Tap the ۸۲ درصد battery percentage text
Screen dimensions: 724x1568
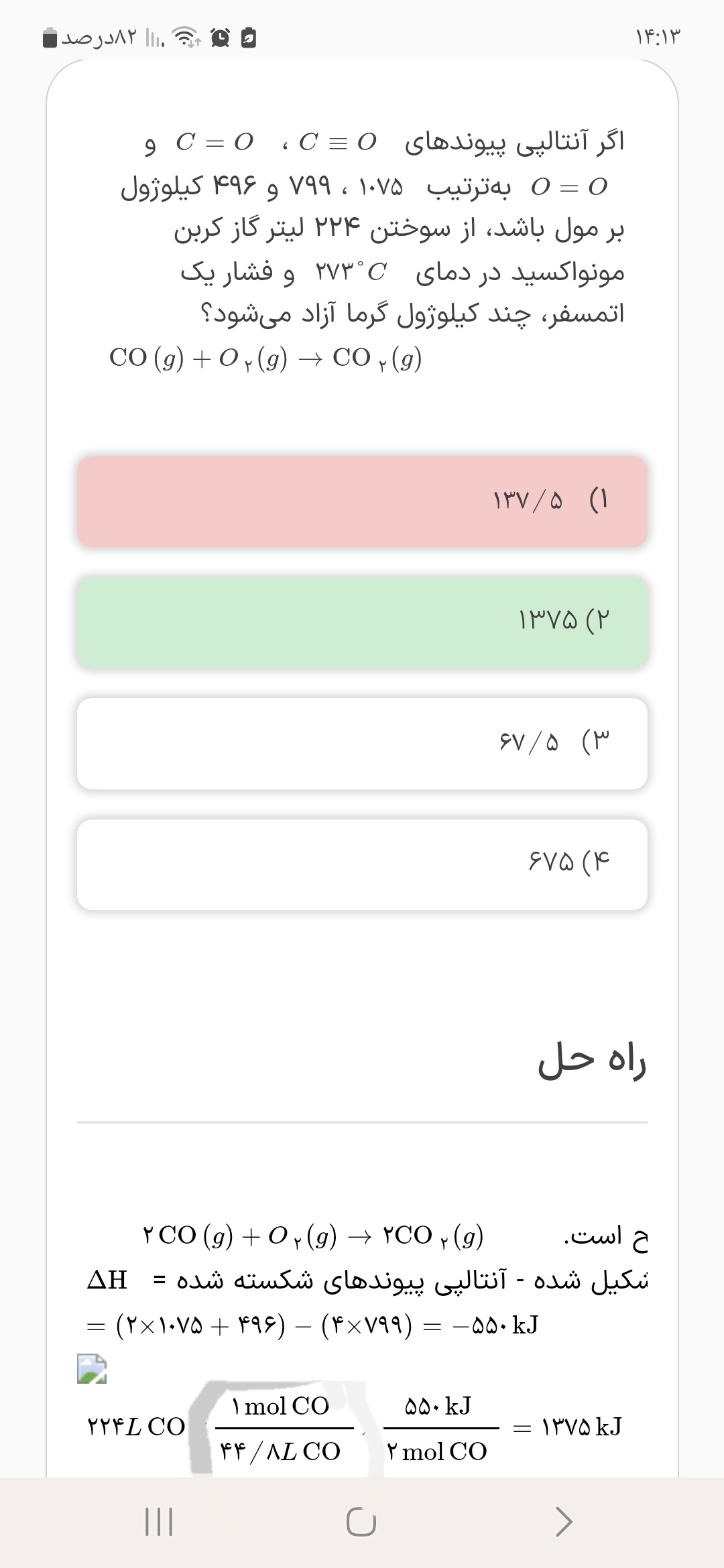tap(99, 38)
